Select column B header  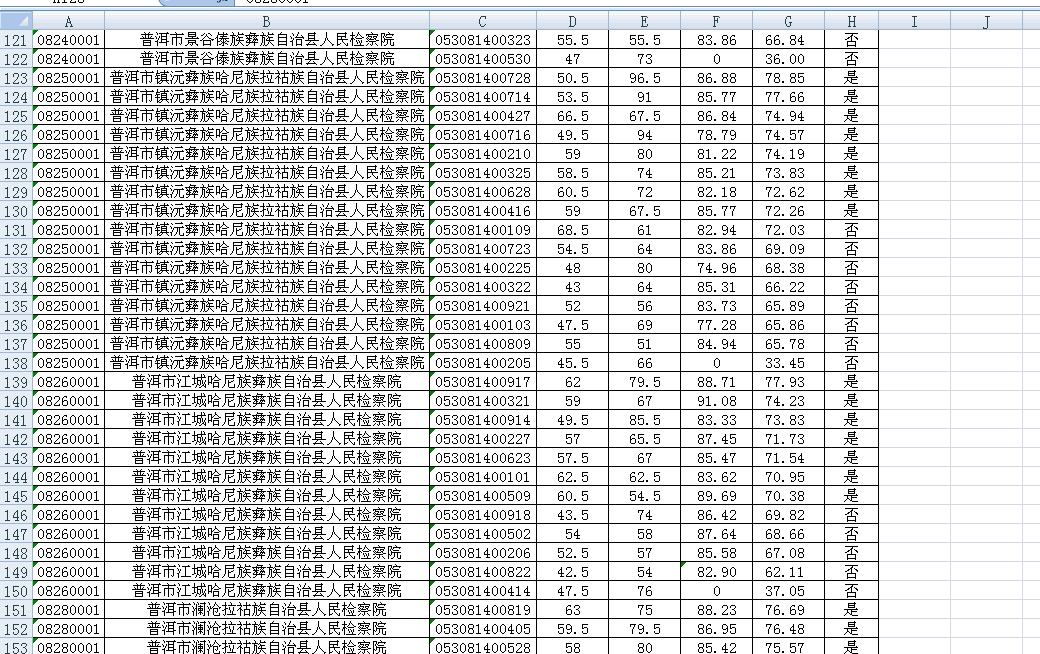coord(266,22)
